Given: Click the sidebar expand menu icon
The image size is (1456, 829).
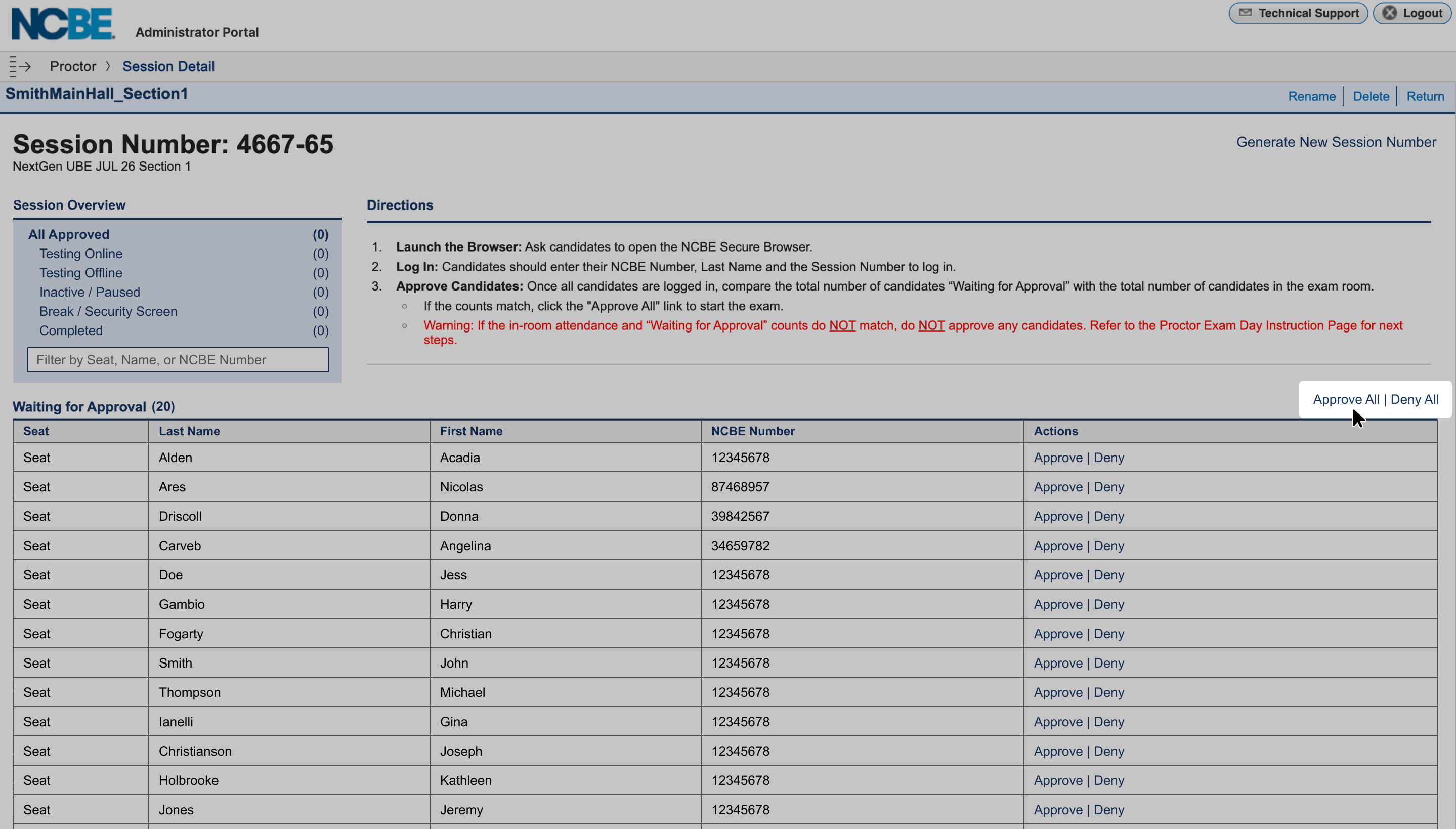Looking at the screenshot, I should point(20,67).
